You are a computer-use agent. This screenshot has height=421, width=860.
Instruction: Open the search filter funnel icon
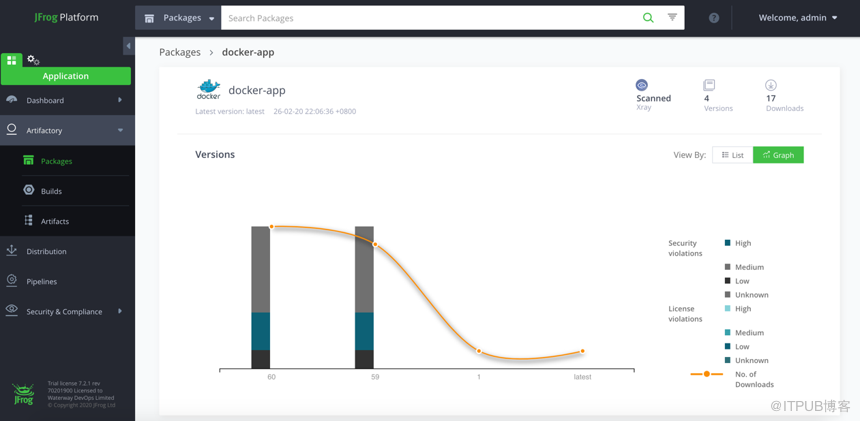[x=672, y=18]
